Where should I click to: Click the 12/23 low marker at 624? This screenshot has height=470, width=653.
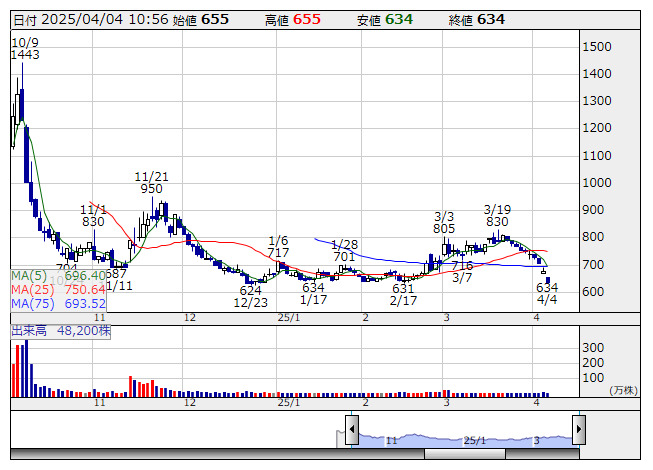tap(251, 296)
